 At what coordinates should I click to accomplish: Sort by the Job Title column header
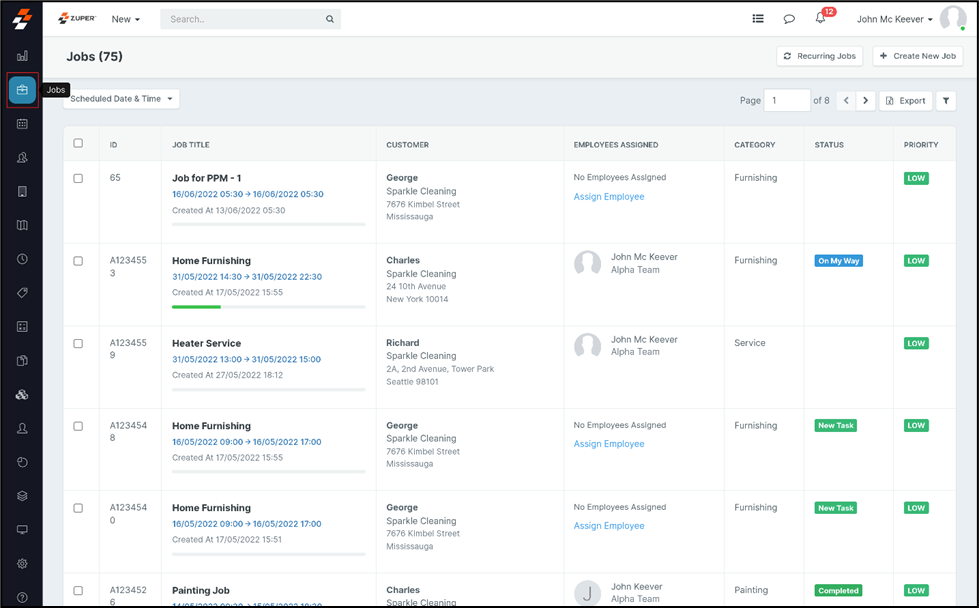pyautogui.click(x=191, y=145)
